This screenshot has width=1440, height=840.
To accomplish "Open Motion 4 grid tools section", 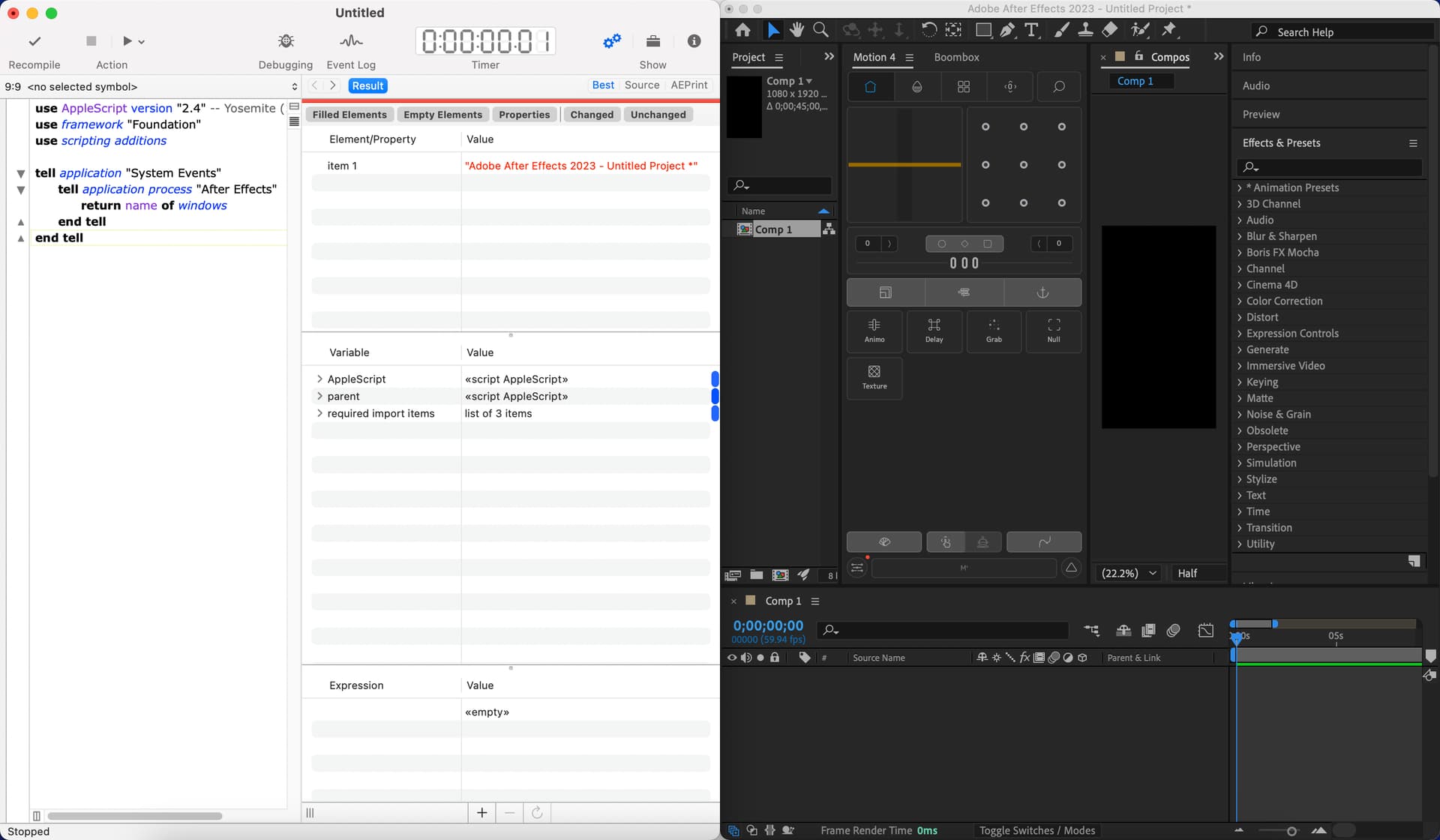I will point(964,87).
